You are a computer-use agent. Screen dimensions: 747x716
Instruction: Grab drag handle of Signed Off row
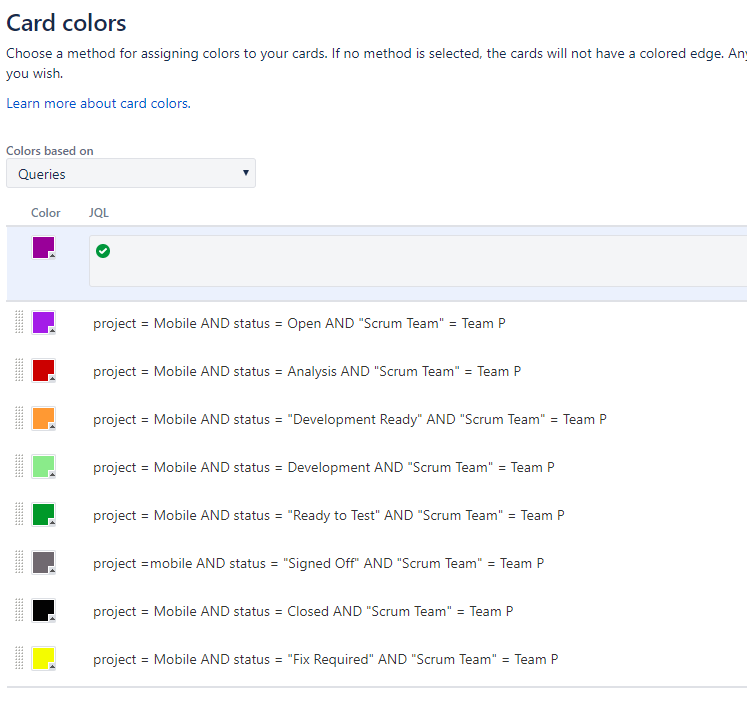(19, 562)
